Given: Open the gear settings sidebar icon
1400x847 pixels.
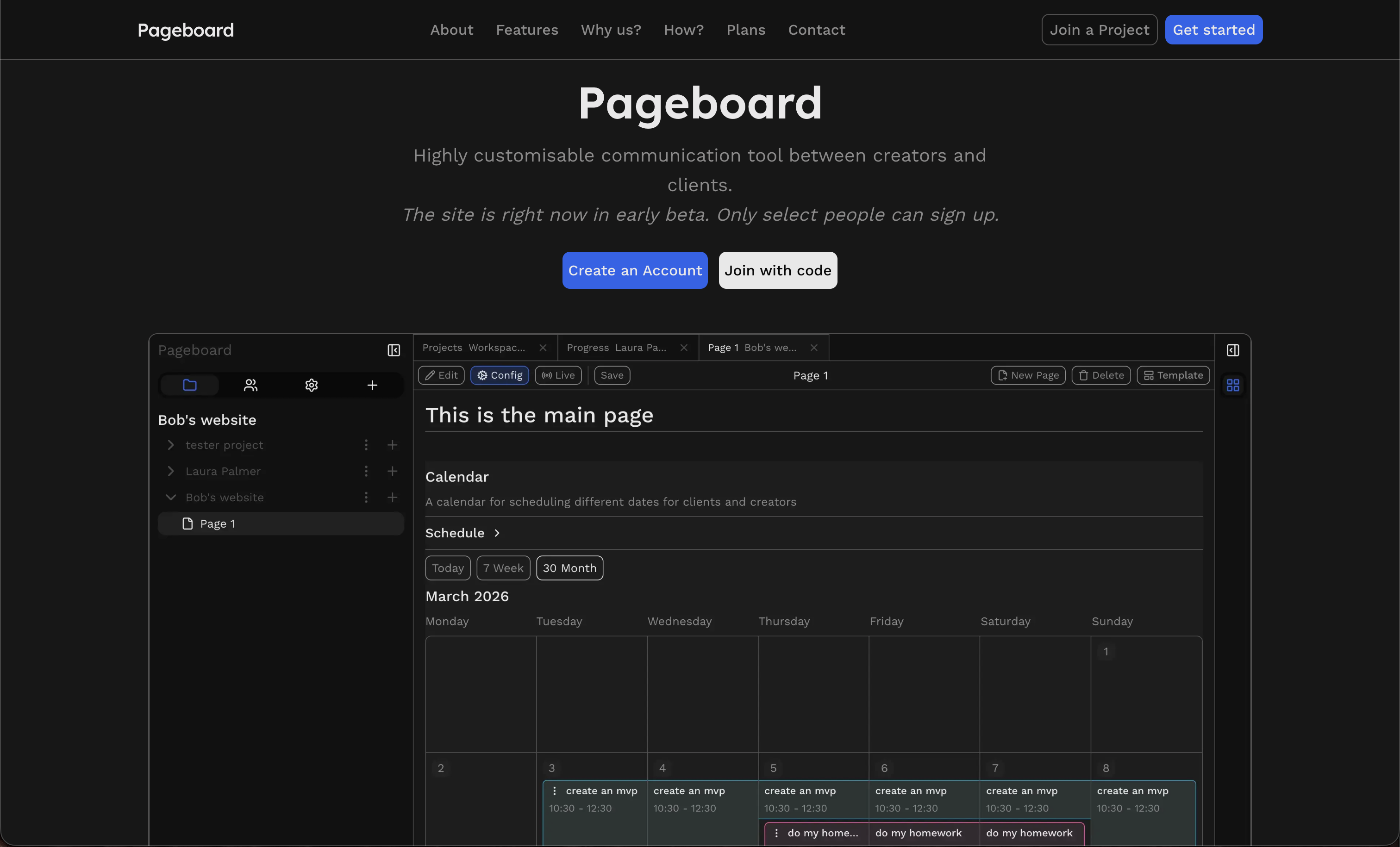Looking at the screenshot, I should (x=312, y=385).
